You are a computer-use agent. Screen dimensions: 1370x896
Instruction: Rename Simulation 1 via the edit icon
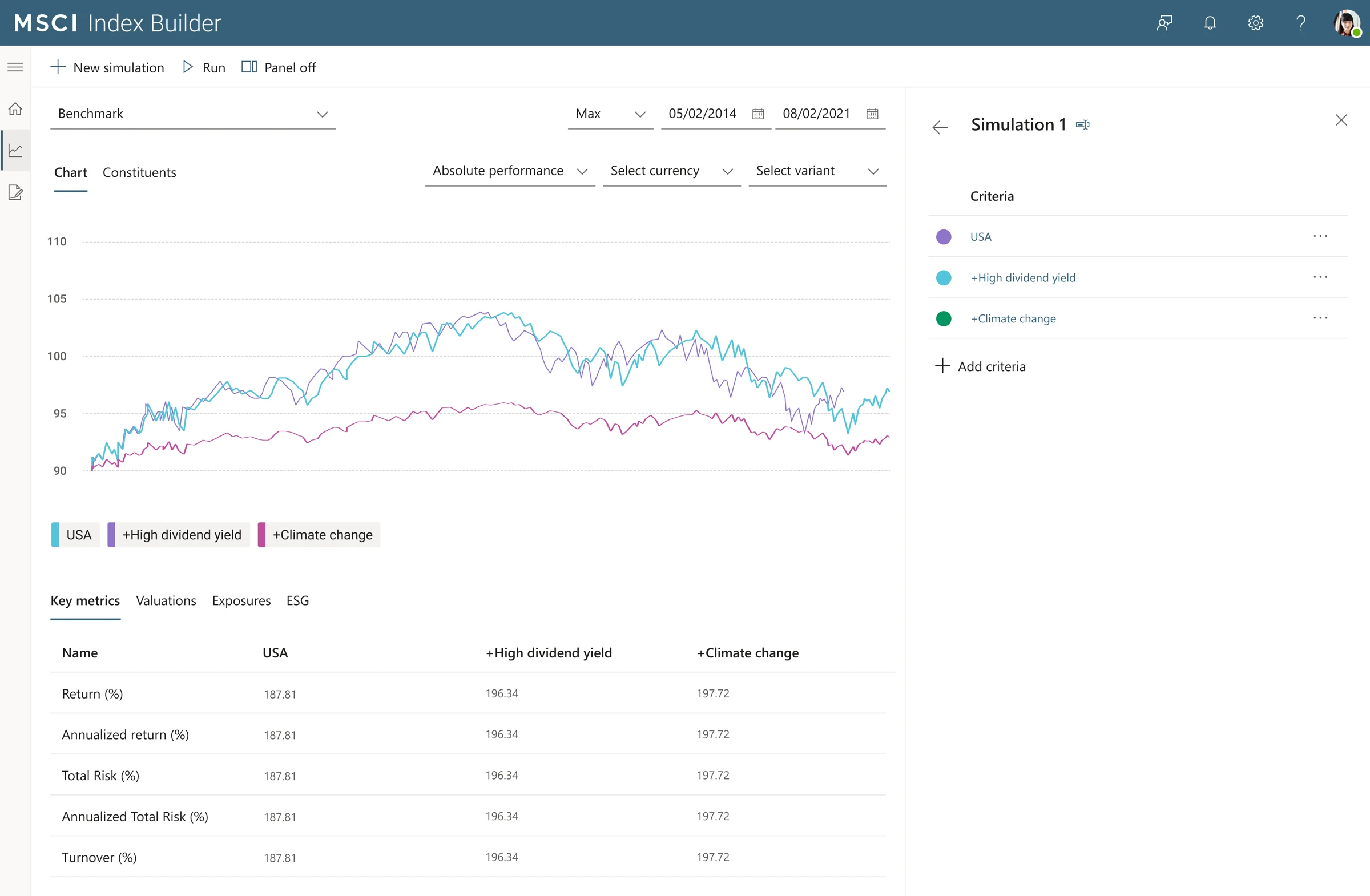(x=1082, y=124)
